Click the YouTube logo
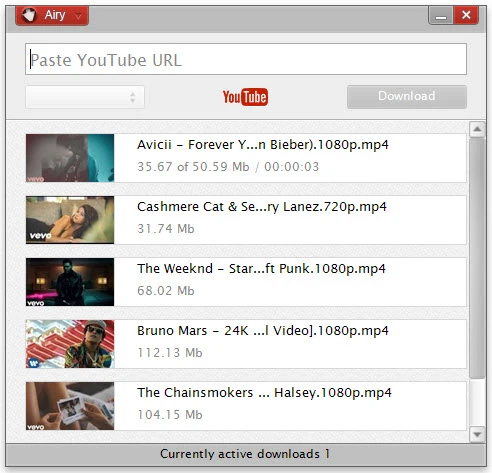 (245, 97)
